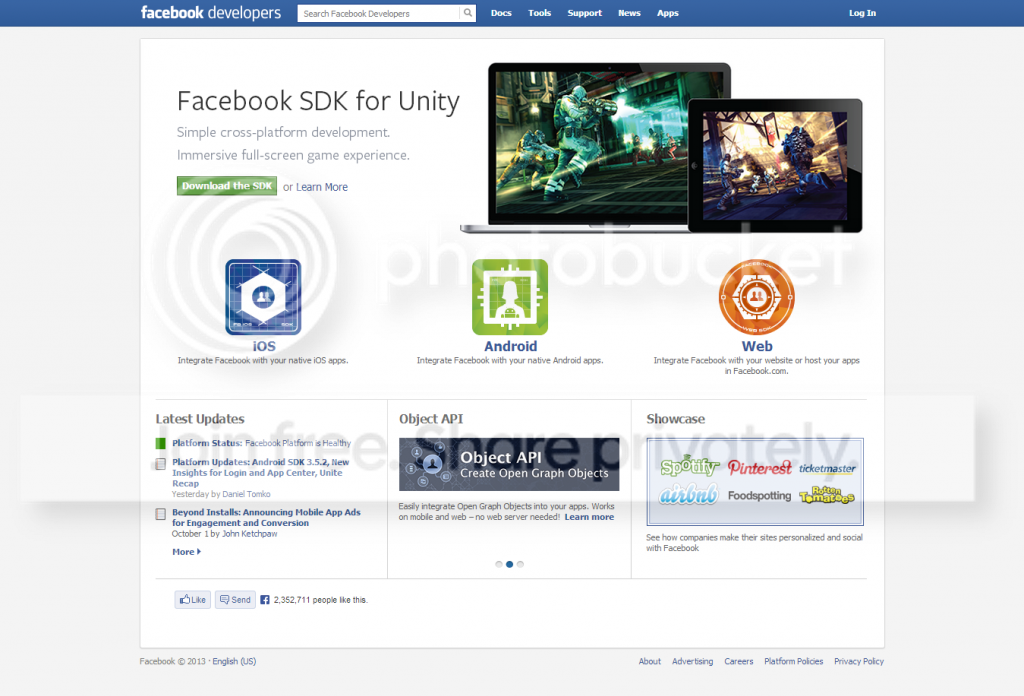Open Platform Updates Android SDK 3.5.2 article
The image size is (1024, 696).
pyautogui.click(x=261, y=473)
